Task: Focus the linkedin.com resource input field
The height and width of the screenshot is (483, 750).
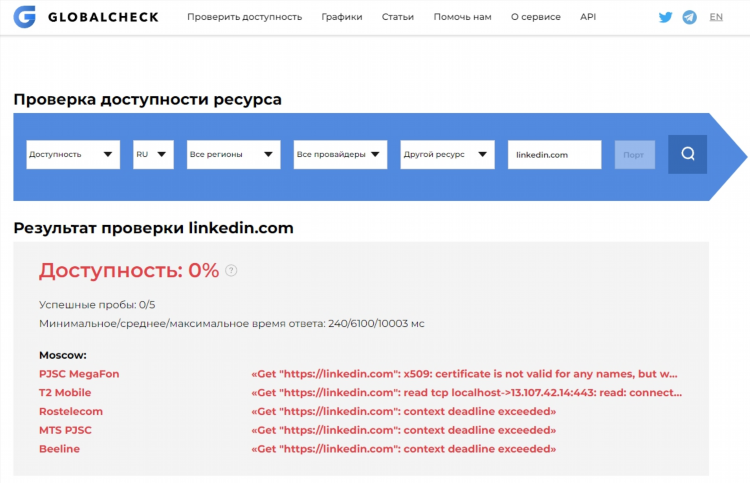Action: (554, 154)
